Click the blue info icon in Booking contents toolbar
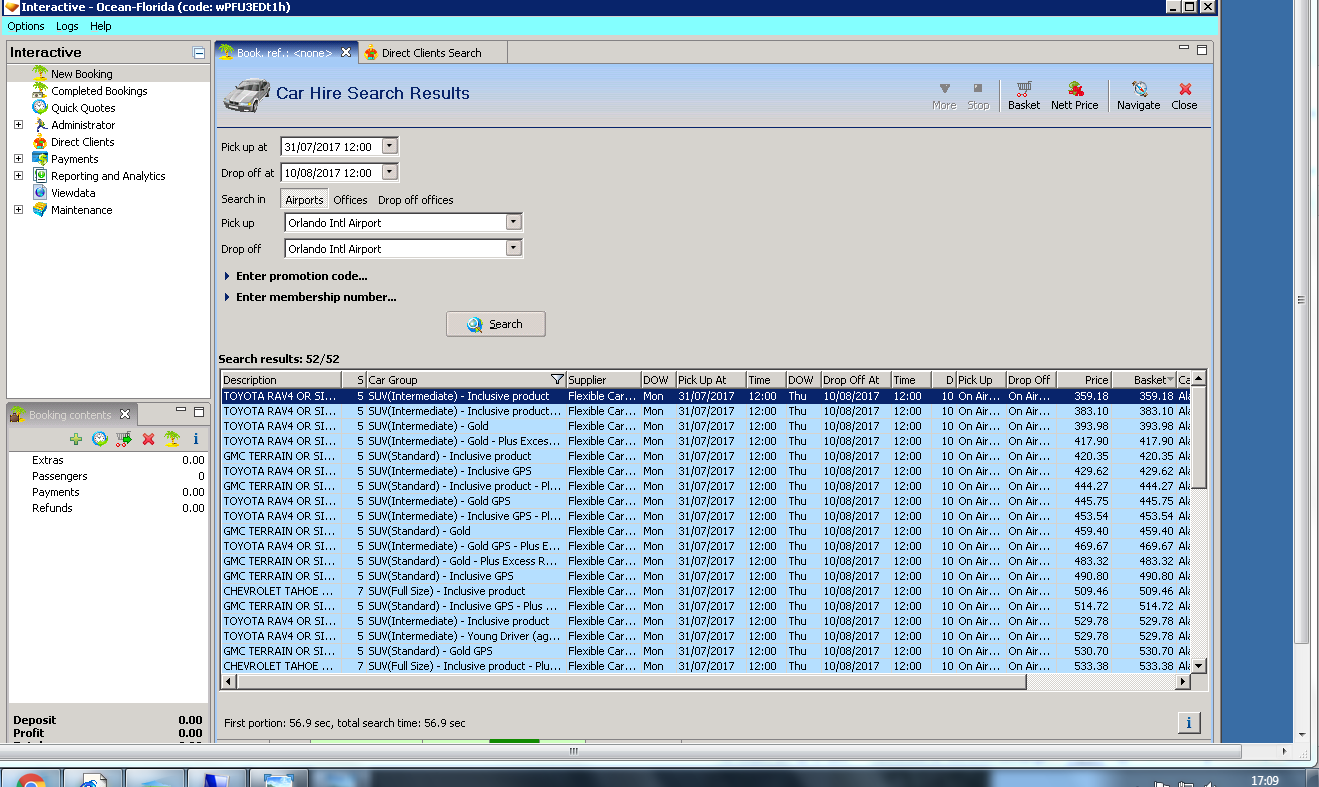The image size is (1319, 787). point(196,439)
